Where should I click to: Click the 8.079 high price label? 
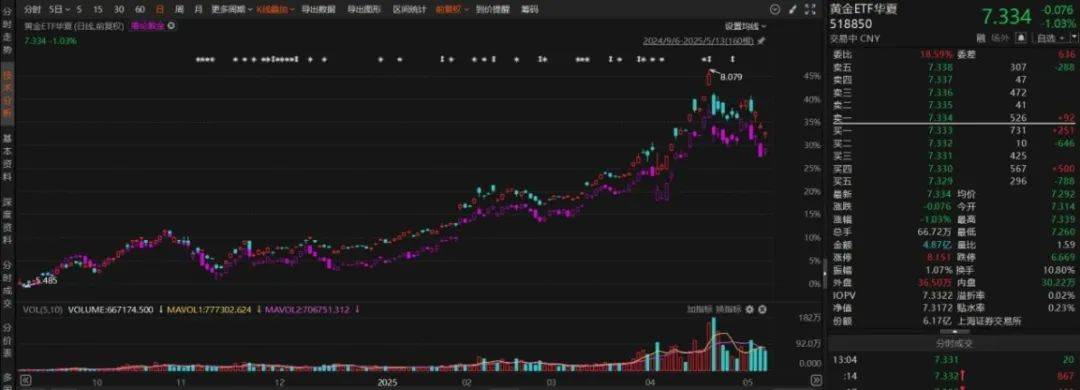pos(731,76)
